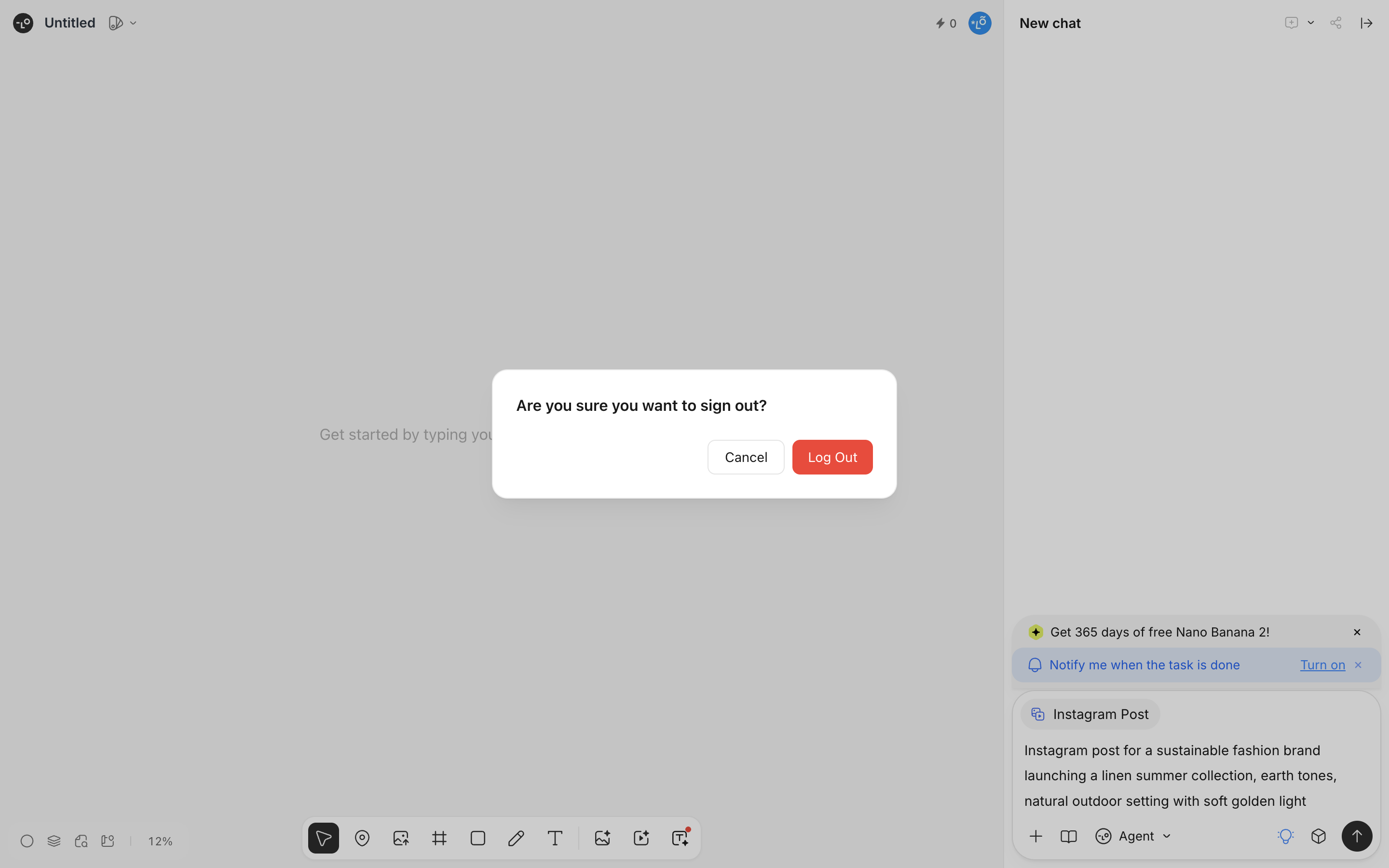The width and height of the screenshot is (1389, 868).
Task: Click the Untitled project title
Action: [69, 23]
